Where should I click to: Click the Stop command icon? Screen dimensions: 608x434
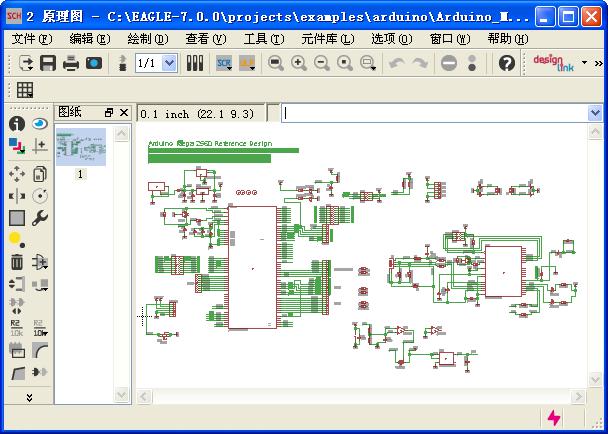pos(449,63)
